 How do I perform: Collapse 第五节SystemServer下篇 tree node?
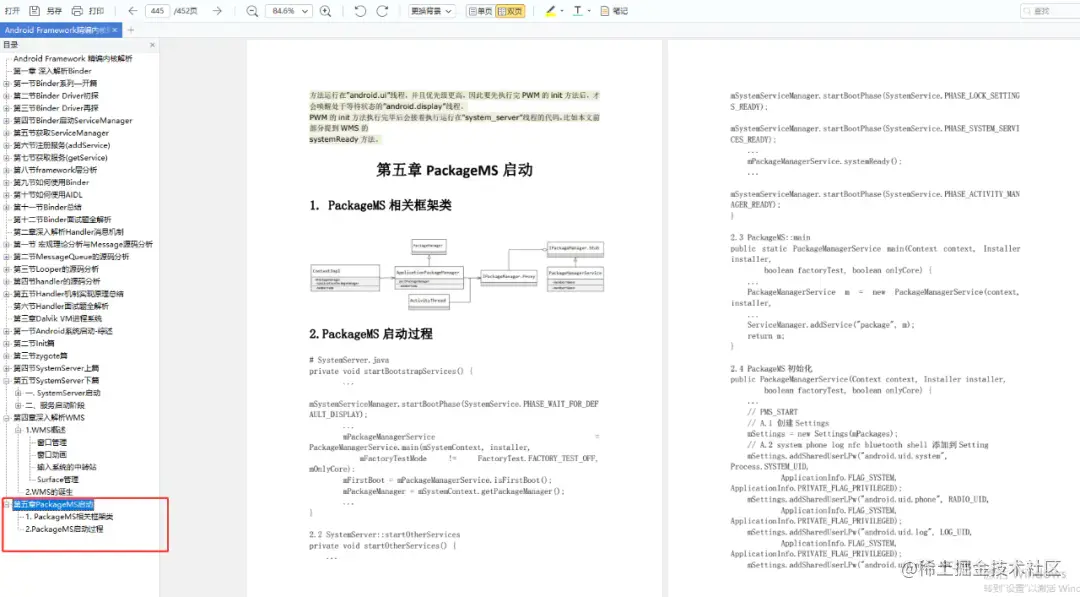coord(7,380)
